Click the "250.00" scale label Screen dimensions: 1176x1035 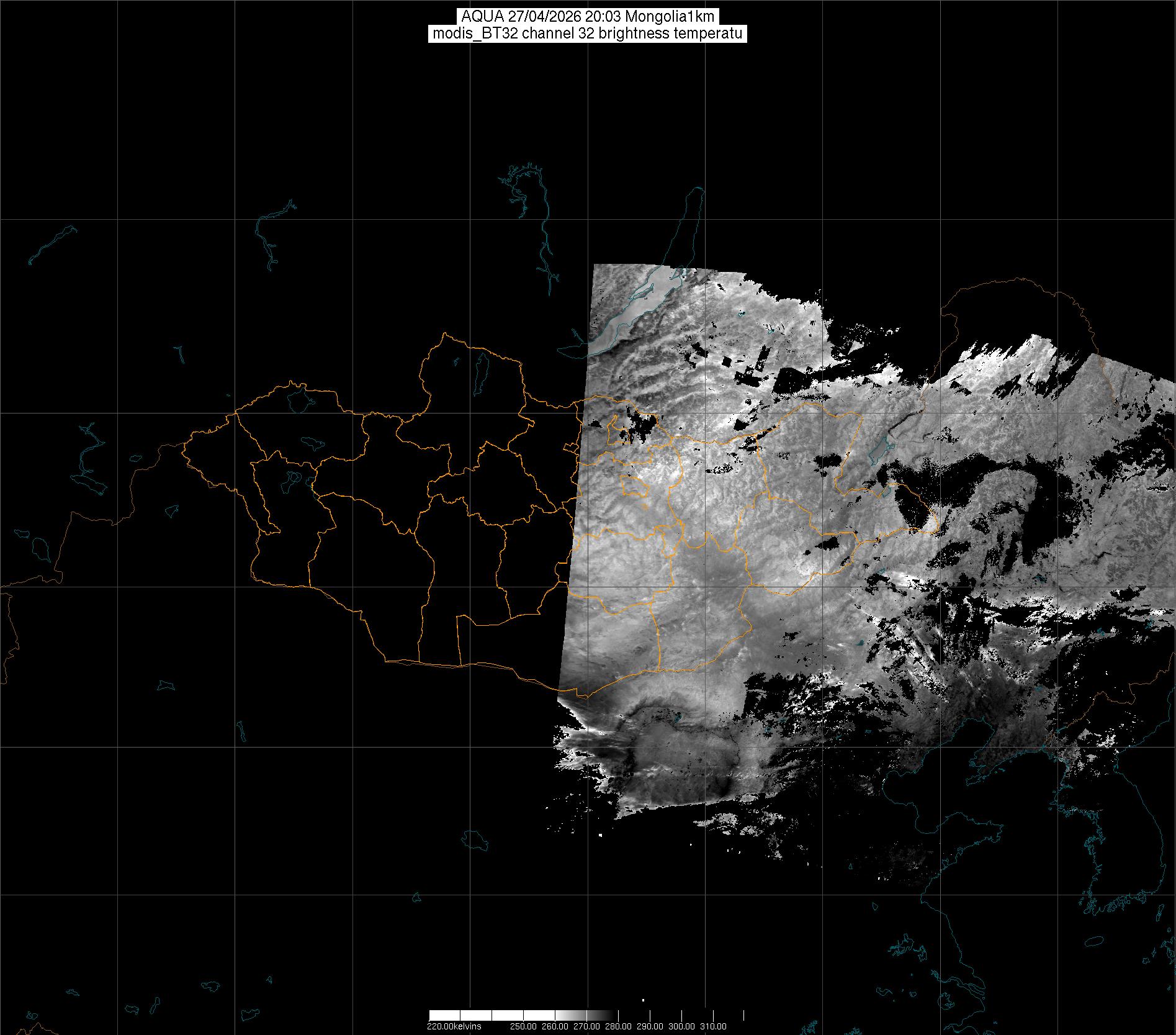(x=524, y=1026)
